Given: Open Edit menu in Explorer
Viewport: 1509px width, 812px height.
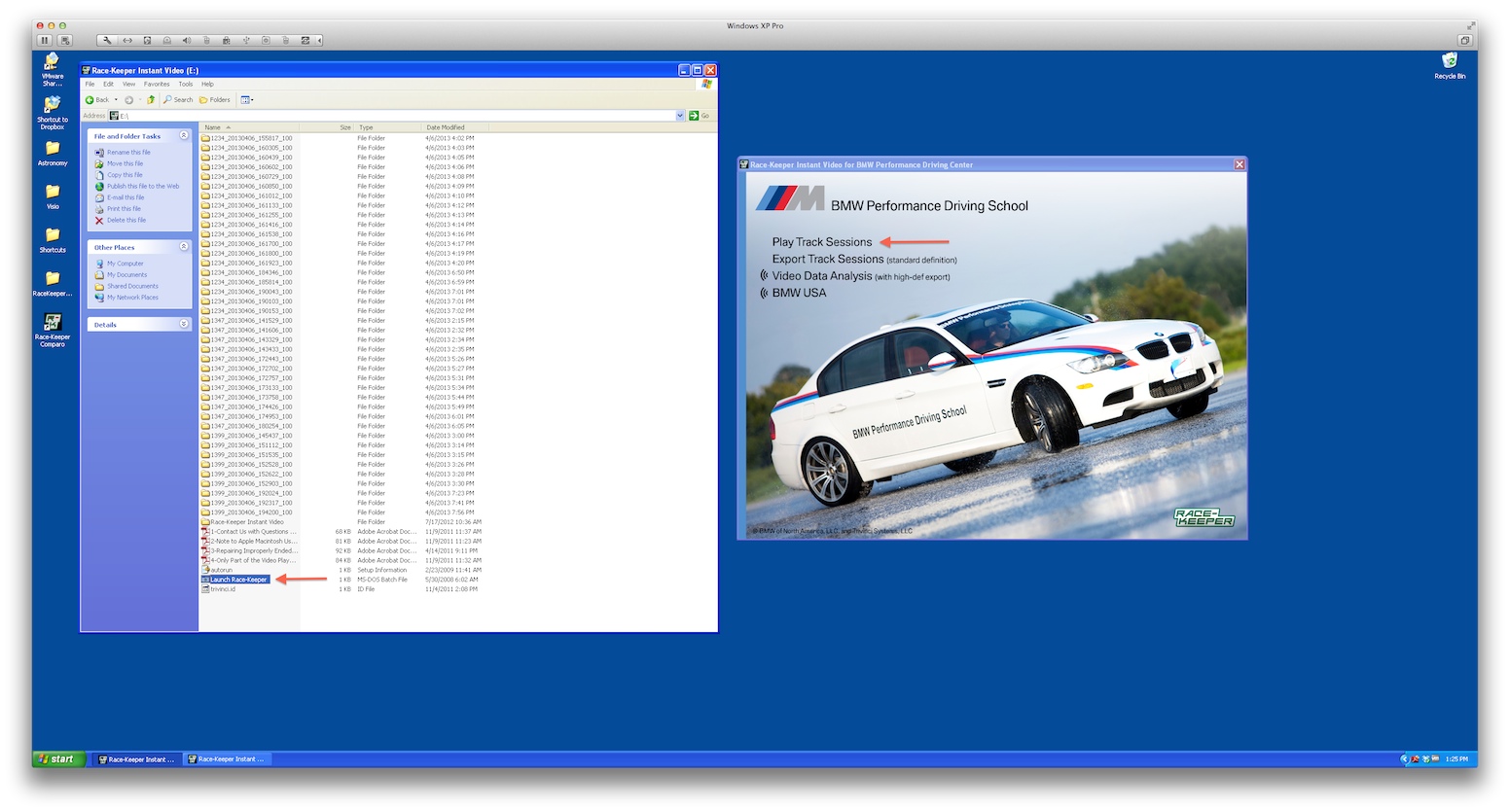Looking at the screenshot, I should [x=108, y=84].
